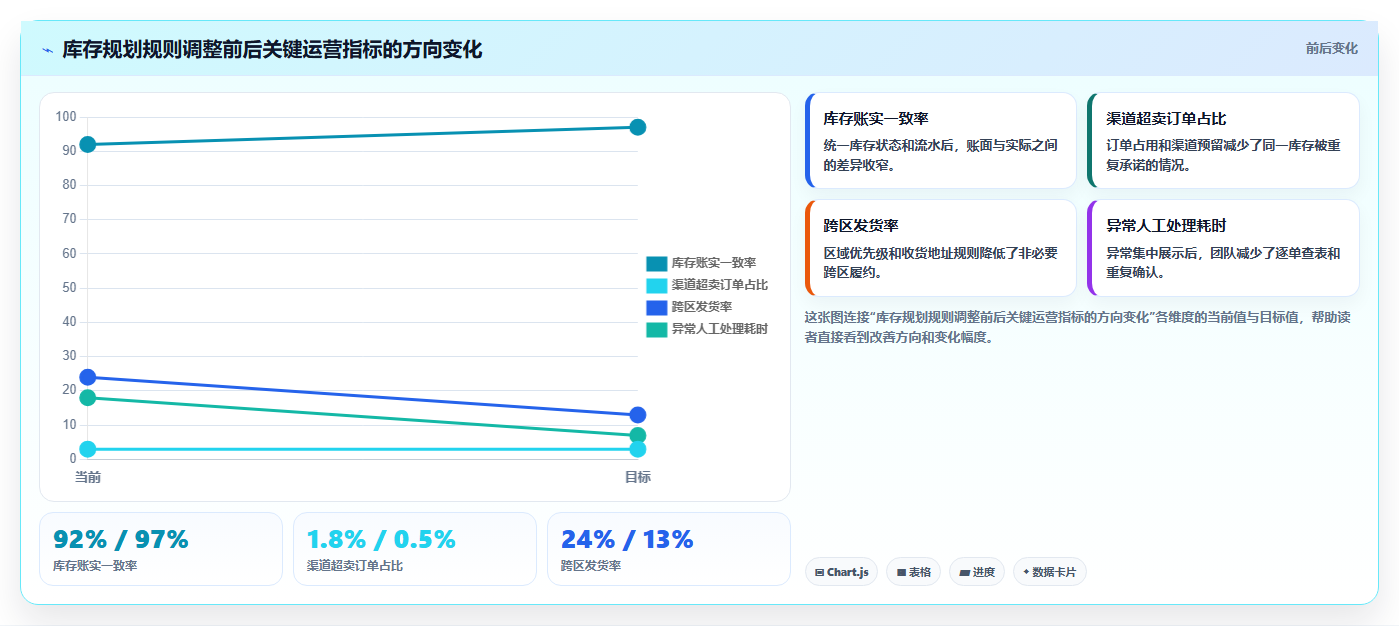Click the 表格 tag
This screenshot has width=1399, height=626.
pos(914,572)
